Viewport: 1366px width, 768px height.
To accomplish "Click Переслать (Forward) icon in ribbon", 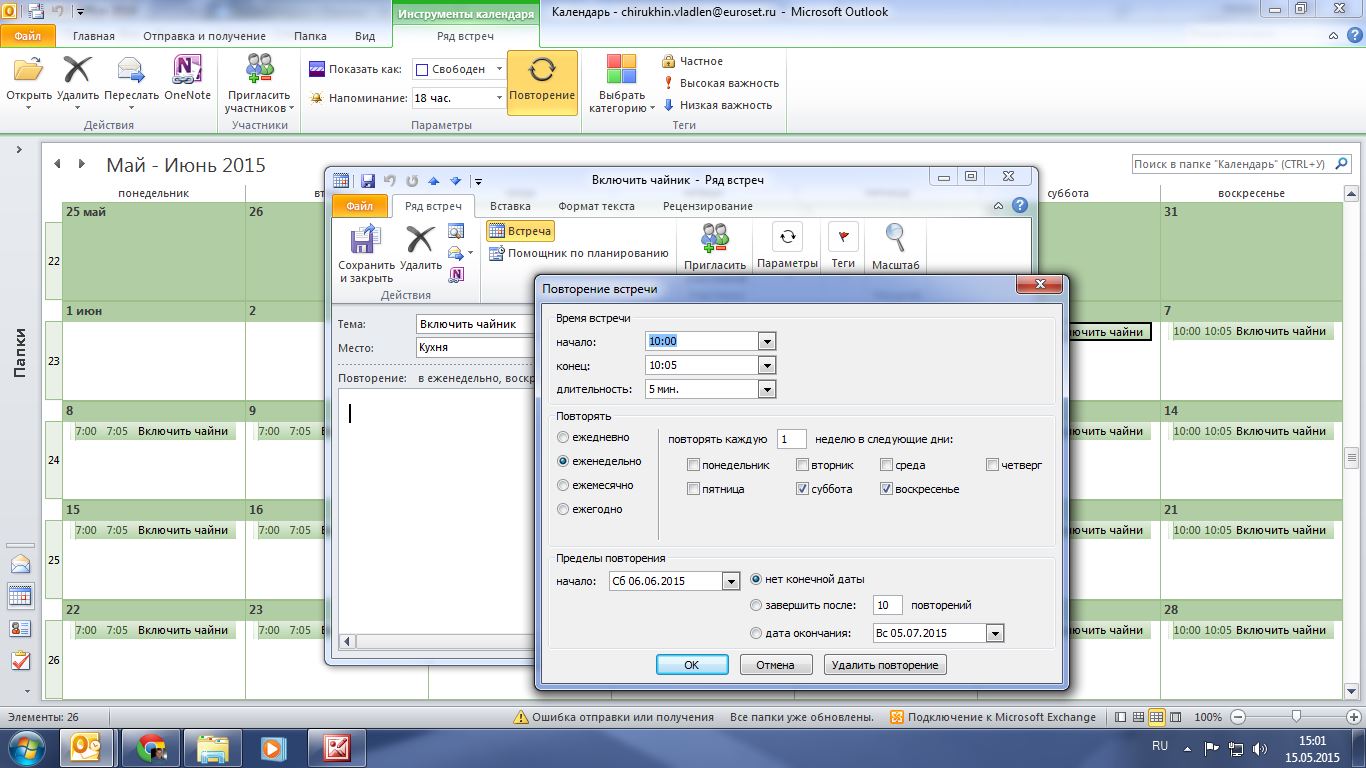I will tap(131, 71).
